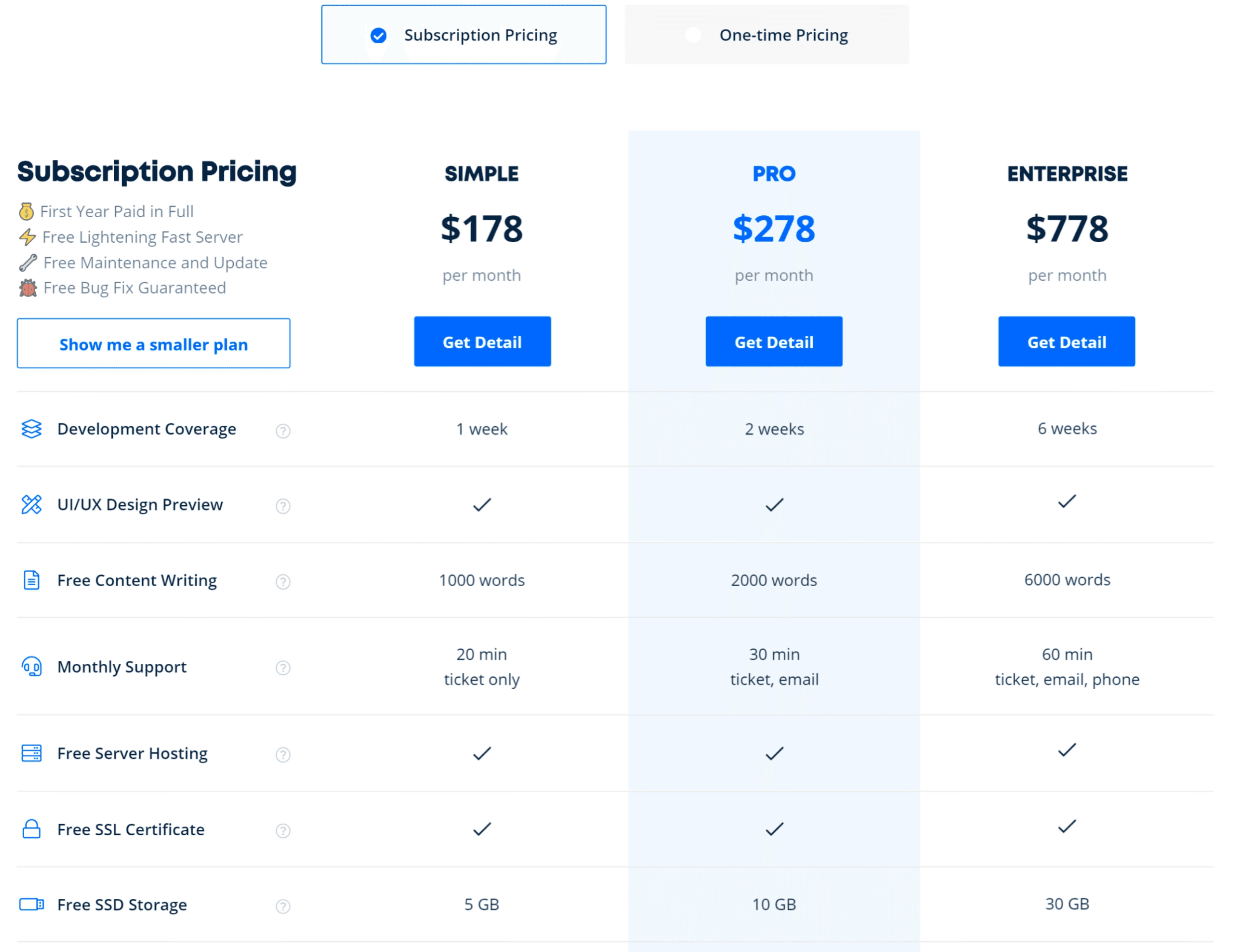Click the UI/UX Design Preview pencil-ruler icon

31,504
